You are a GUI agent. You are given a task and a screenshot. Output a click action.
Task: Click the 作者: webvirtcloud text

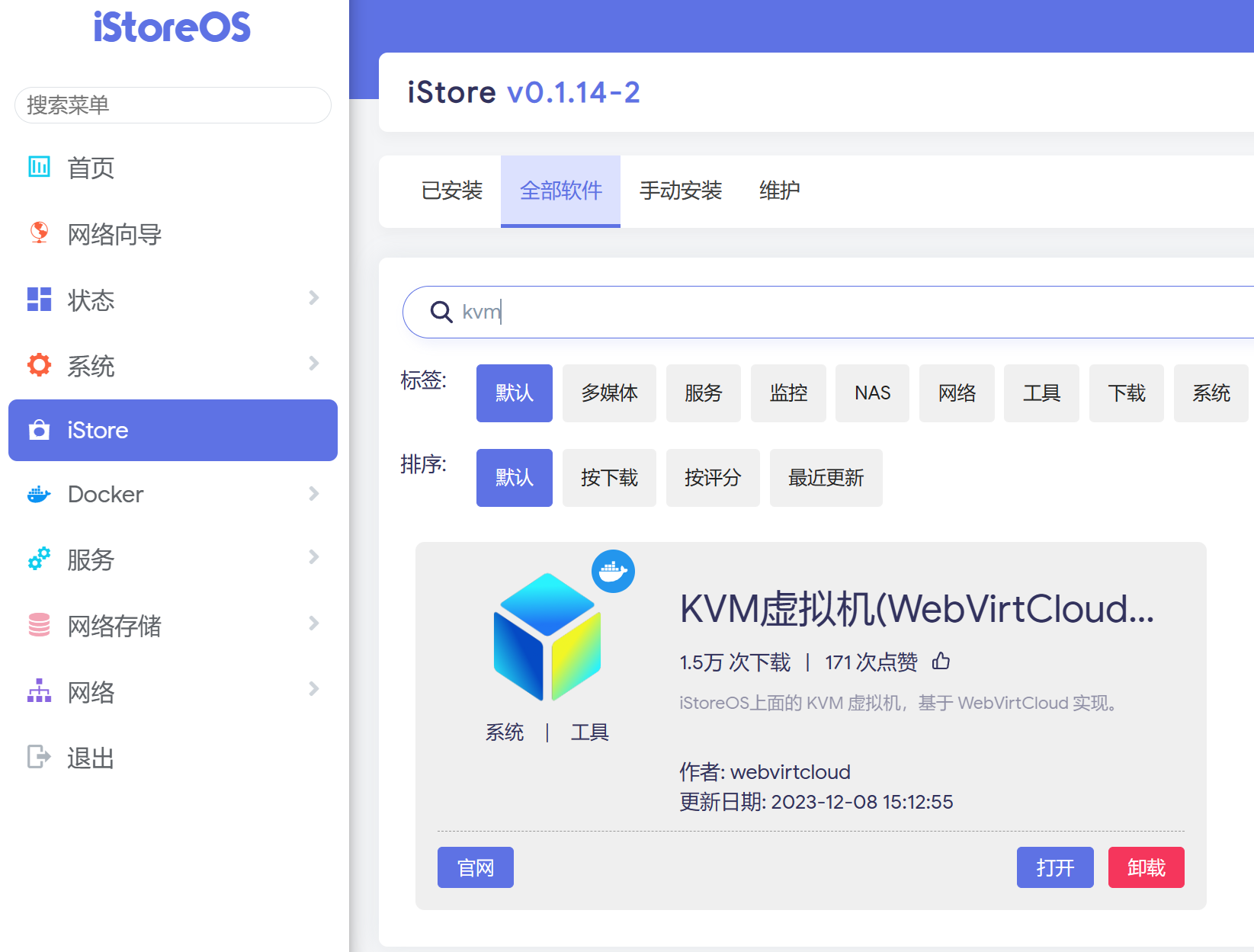765,772
